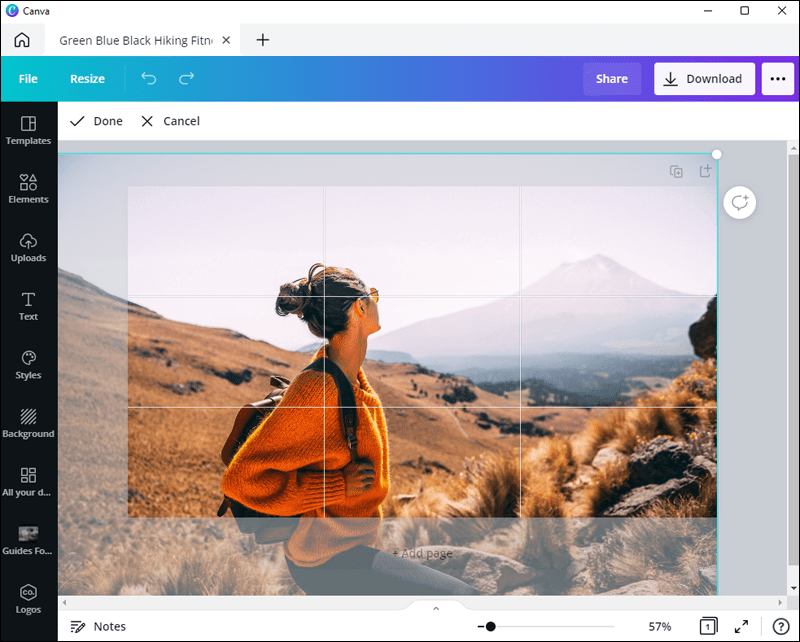Screen dimensions: 800x642
Task: Close the Green Blue Black Hiking tab
Action: tap(227, 40)
